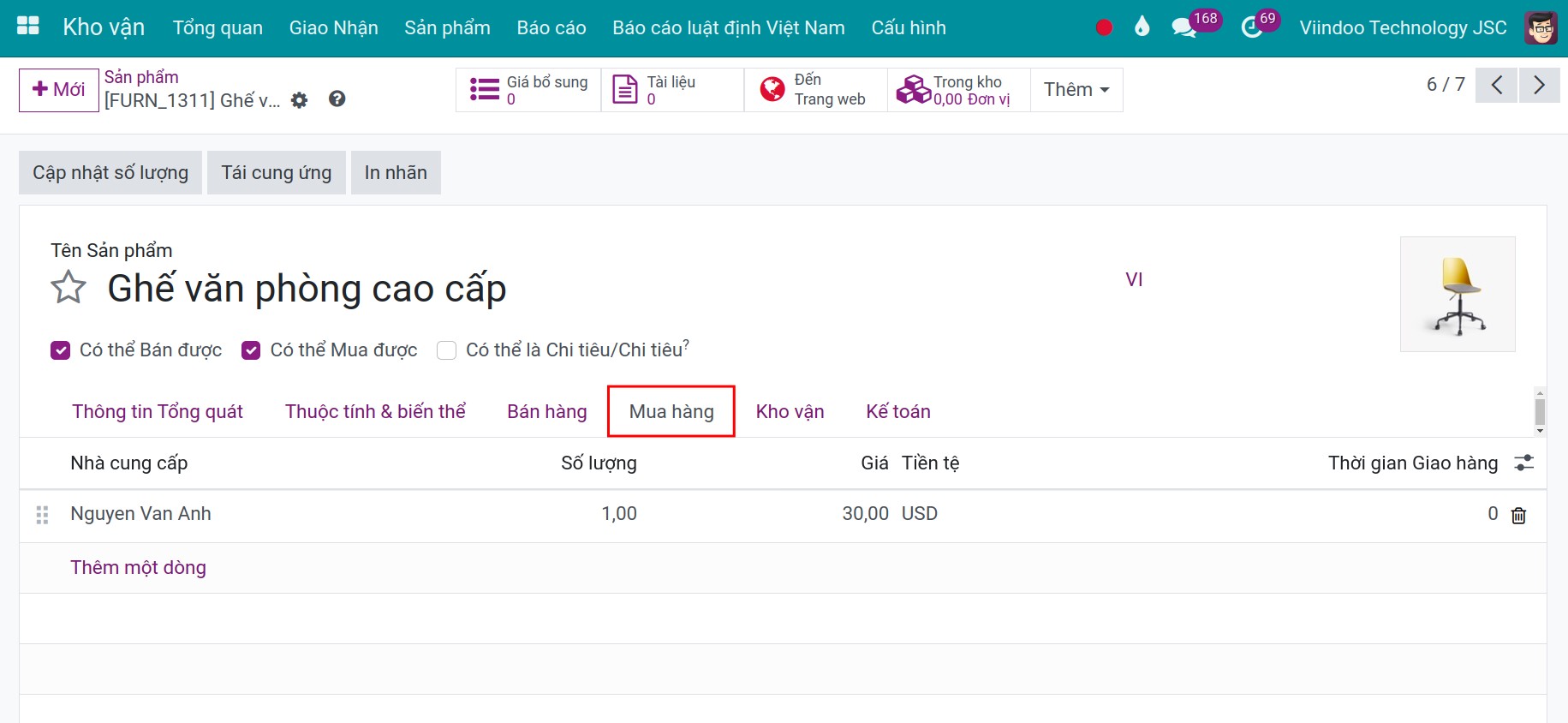The image size is (1568, 723).
Task: Open Sản phẩm top menu
Action: coord(447,27)
